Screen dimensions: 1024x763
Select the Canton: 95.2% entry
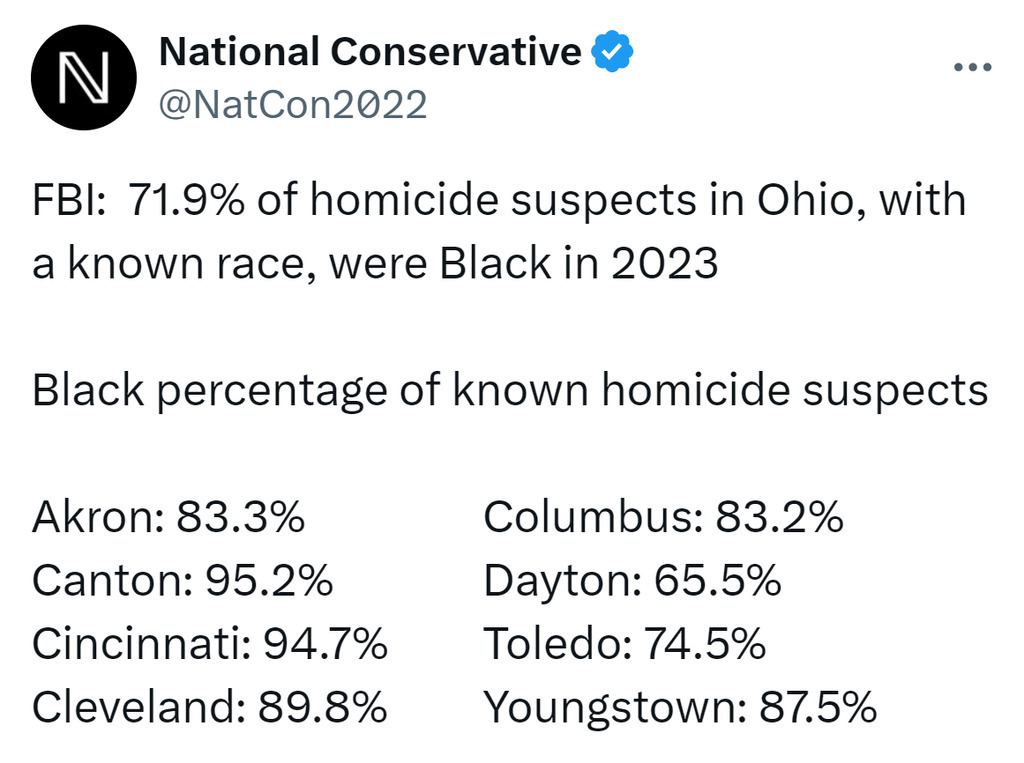183,580
